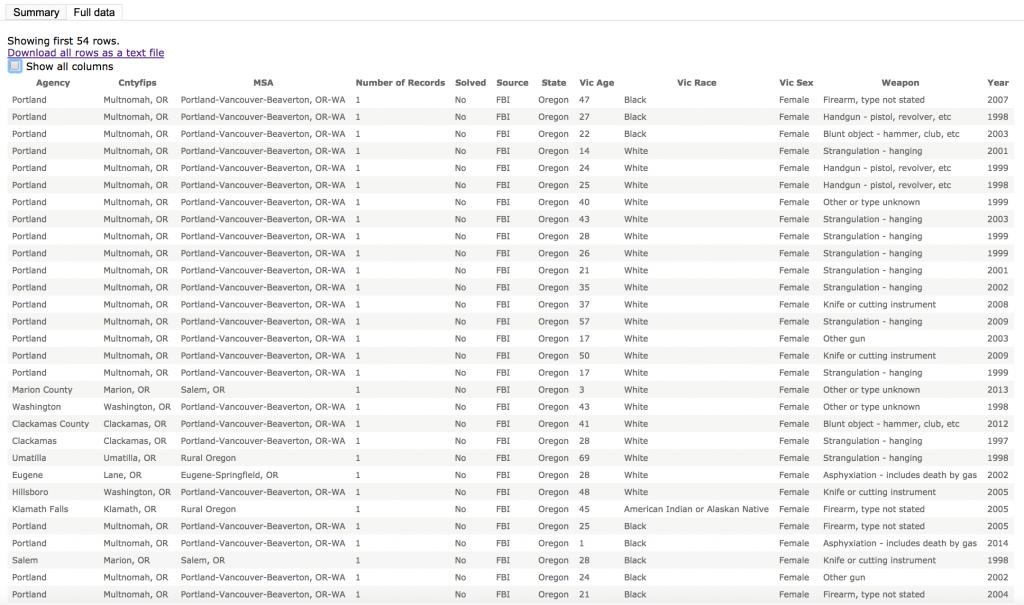
Task: Click the Vic Race column header
Action: [x=696, y=83]
